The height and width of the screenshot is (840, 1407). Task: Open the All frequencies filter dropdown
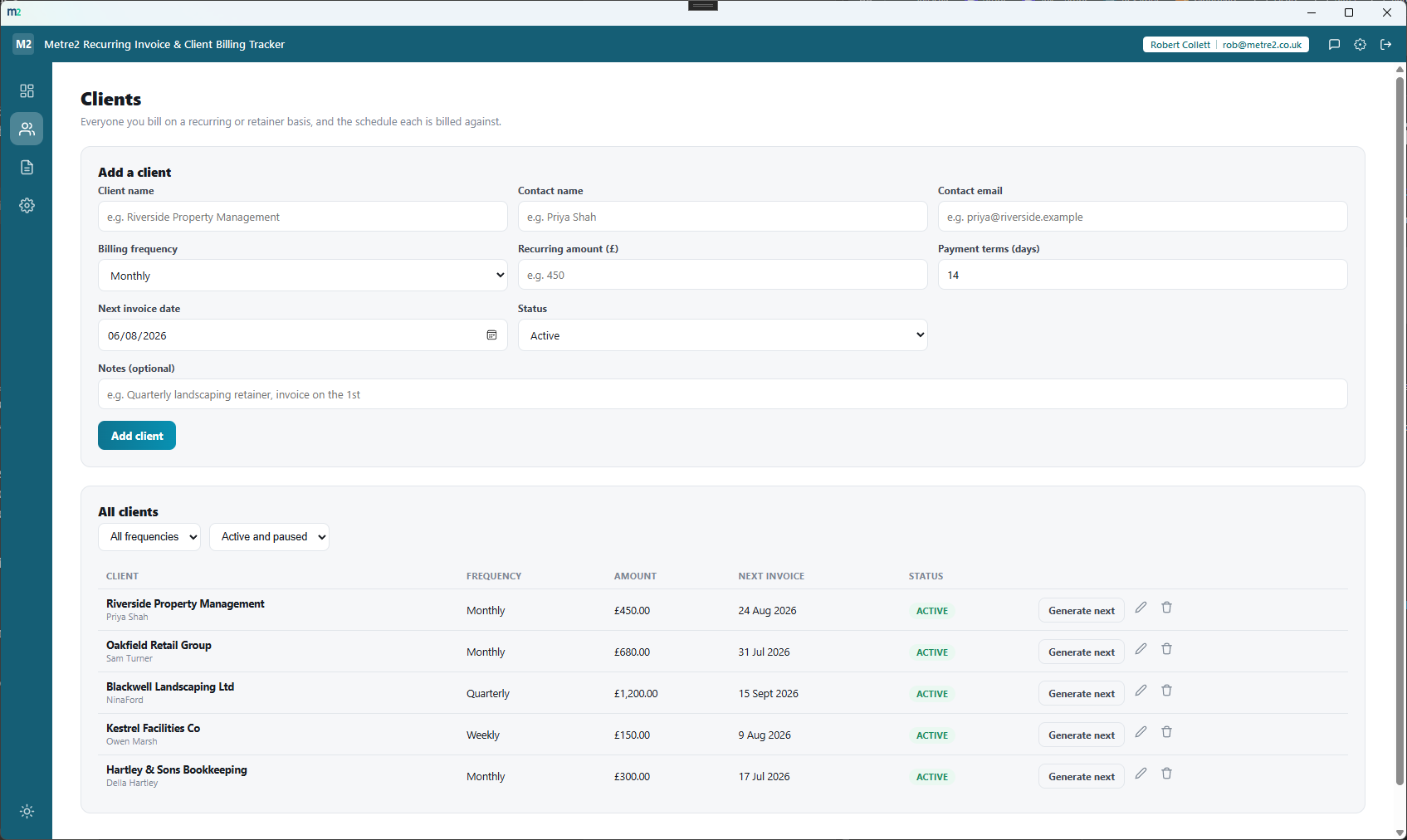tap(149, 537)
